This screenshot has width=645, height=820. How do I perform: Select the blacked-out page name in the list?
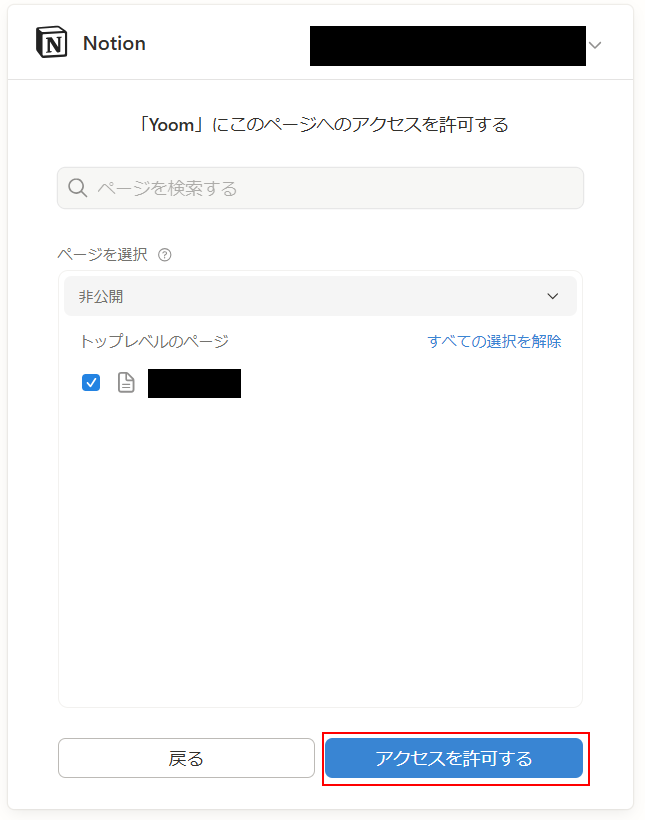pos(195,383)
